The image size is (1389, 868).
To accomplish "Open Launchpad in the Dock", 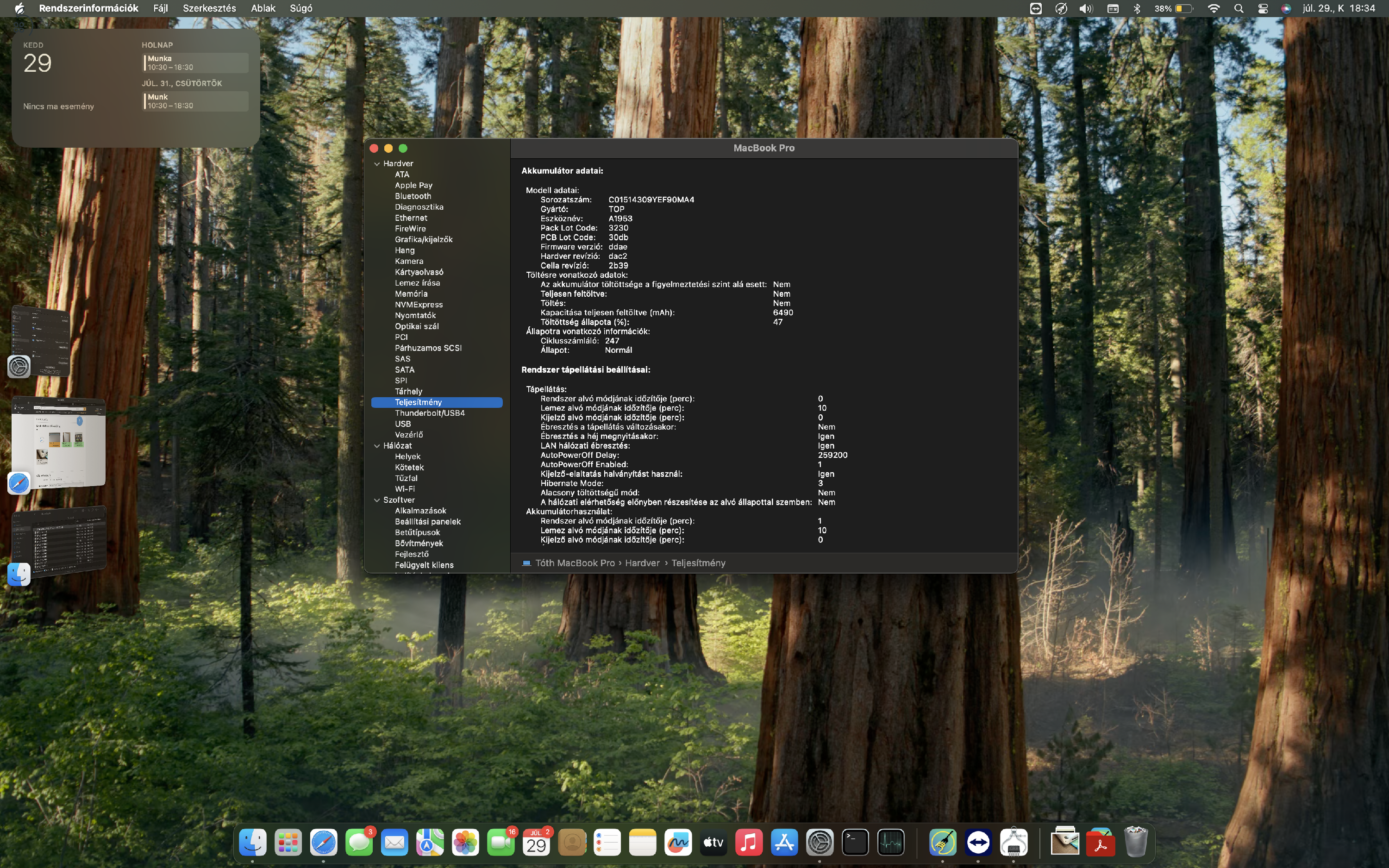I will [x=288, y=842].
